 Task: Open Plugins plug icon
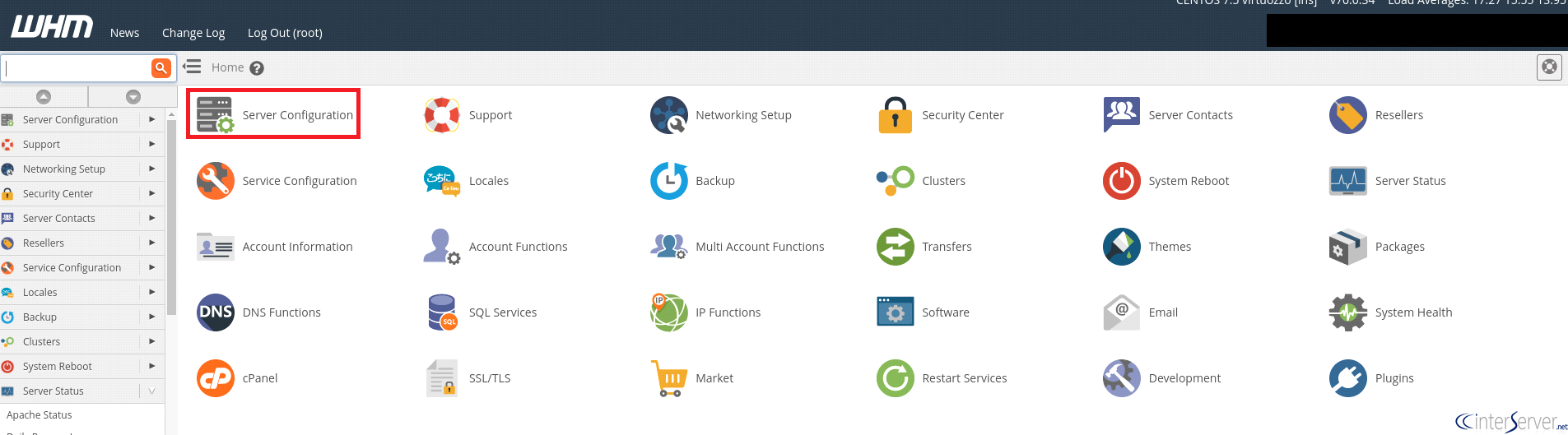click(1348, 378)
